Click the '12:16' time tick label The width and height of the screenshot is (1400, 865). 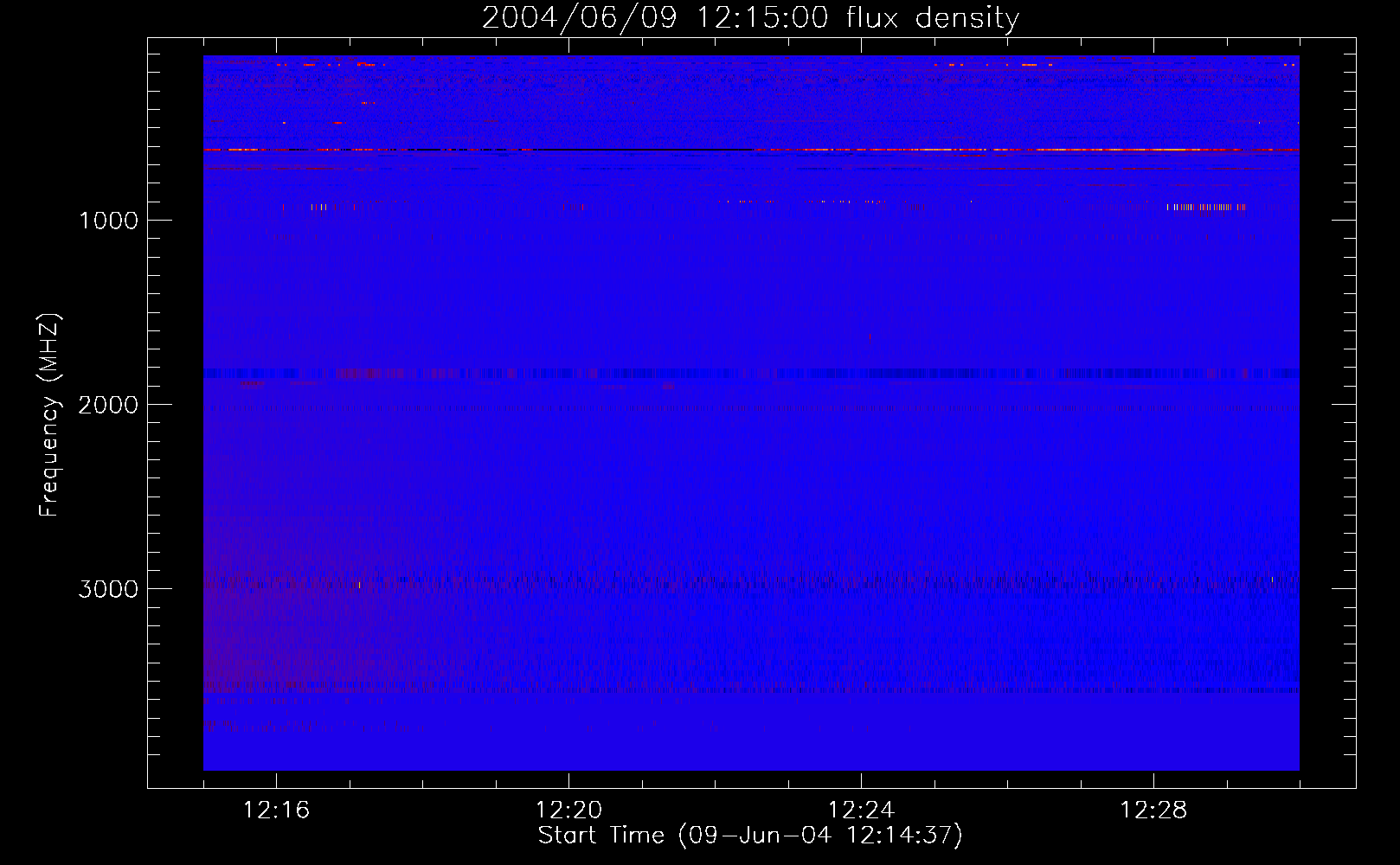(x=276, y=811)
